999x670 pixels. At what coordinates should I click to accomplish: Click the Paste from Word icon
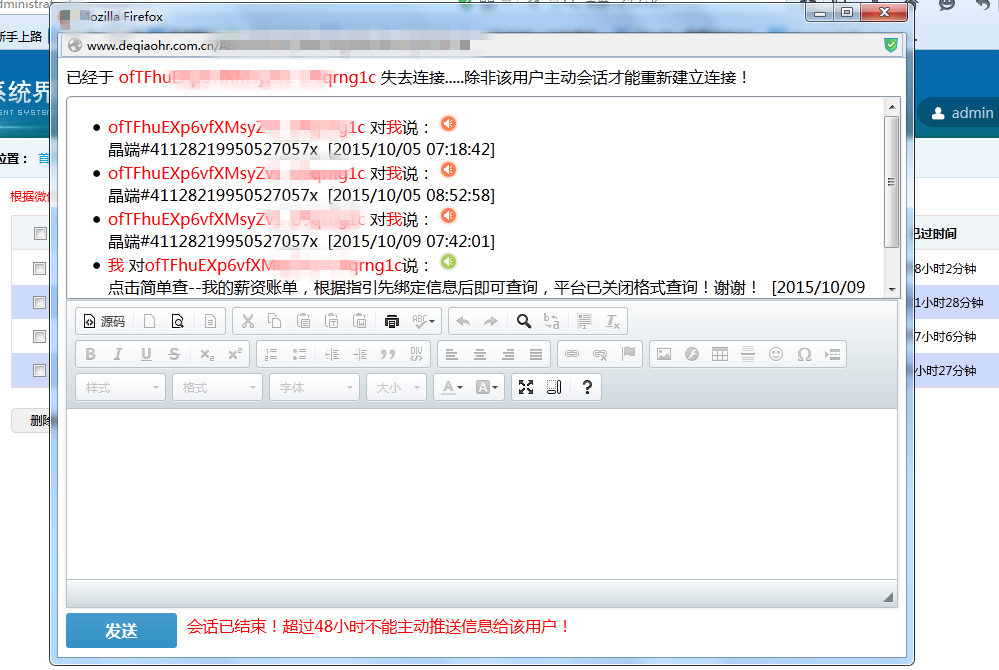[x=359, y=322]
